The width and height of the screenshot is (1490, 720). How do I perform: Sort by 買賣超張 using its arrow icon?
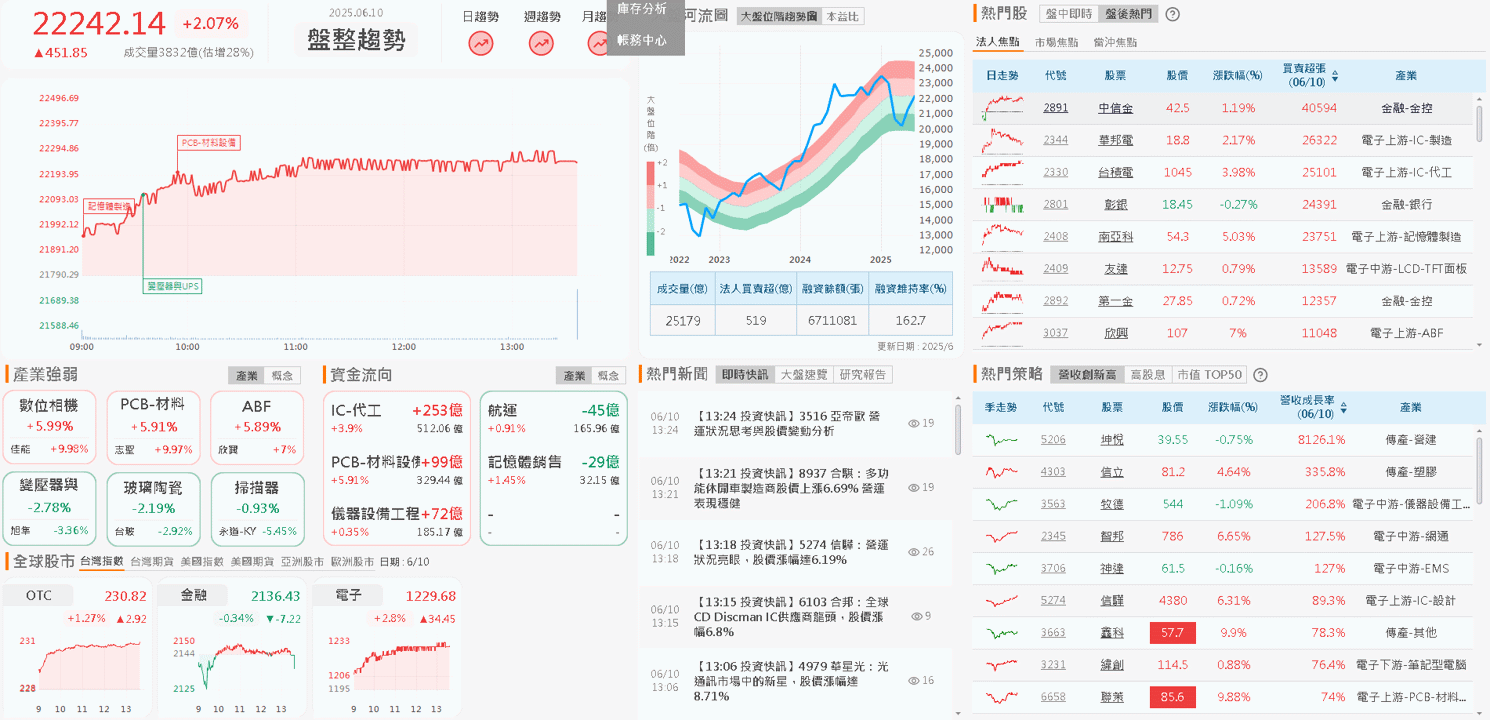(1335, 75)
